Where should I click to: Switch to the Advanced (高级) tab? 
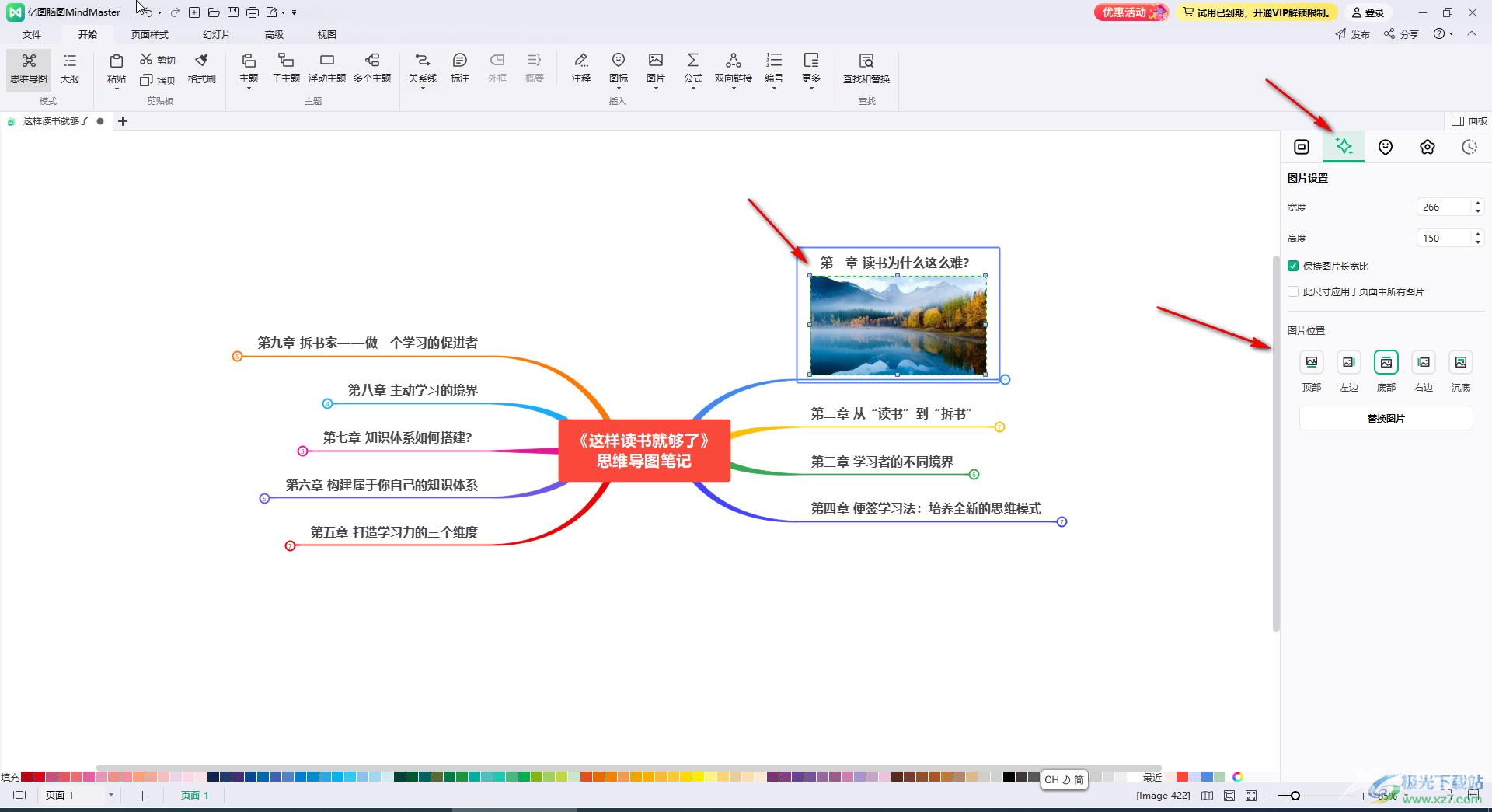tap(274, 34)
